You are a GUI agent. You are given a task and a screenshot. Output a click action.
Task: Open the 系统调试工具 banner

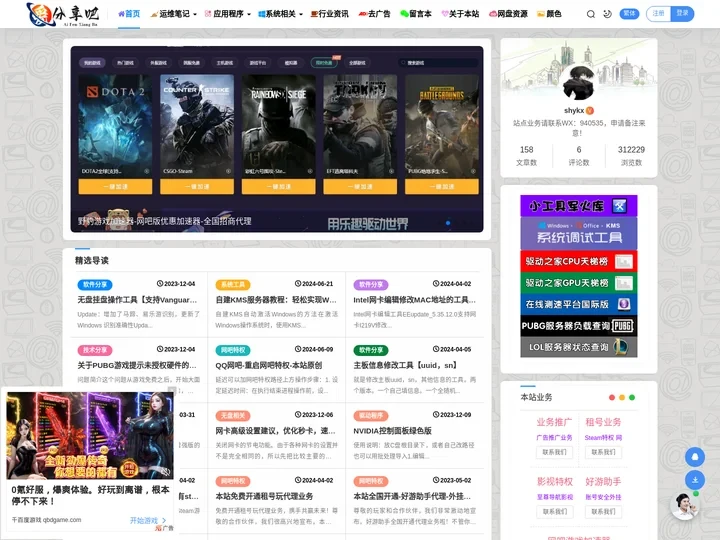(x=579, y=233)
